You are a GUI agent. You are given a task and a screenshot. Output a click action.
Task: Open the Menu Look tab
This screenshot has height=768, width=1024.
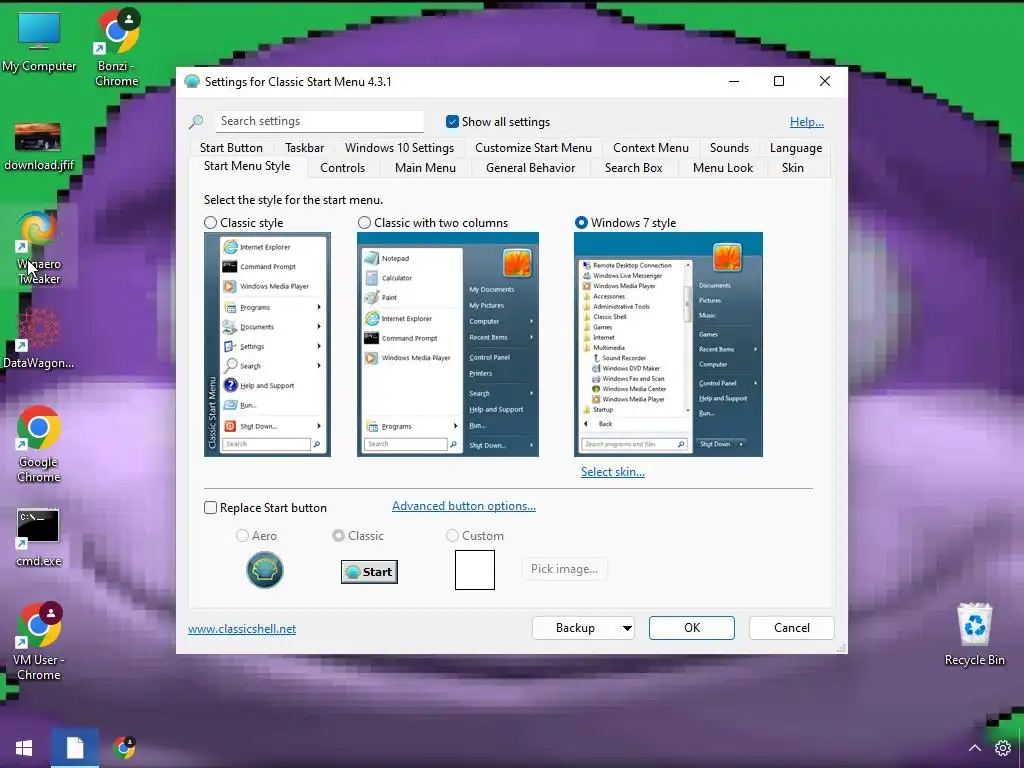[722, 168]
